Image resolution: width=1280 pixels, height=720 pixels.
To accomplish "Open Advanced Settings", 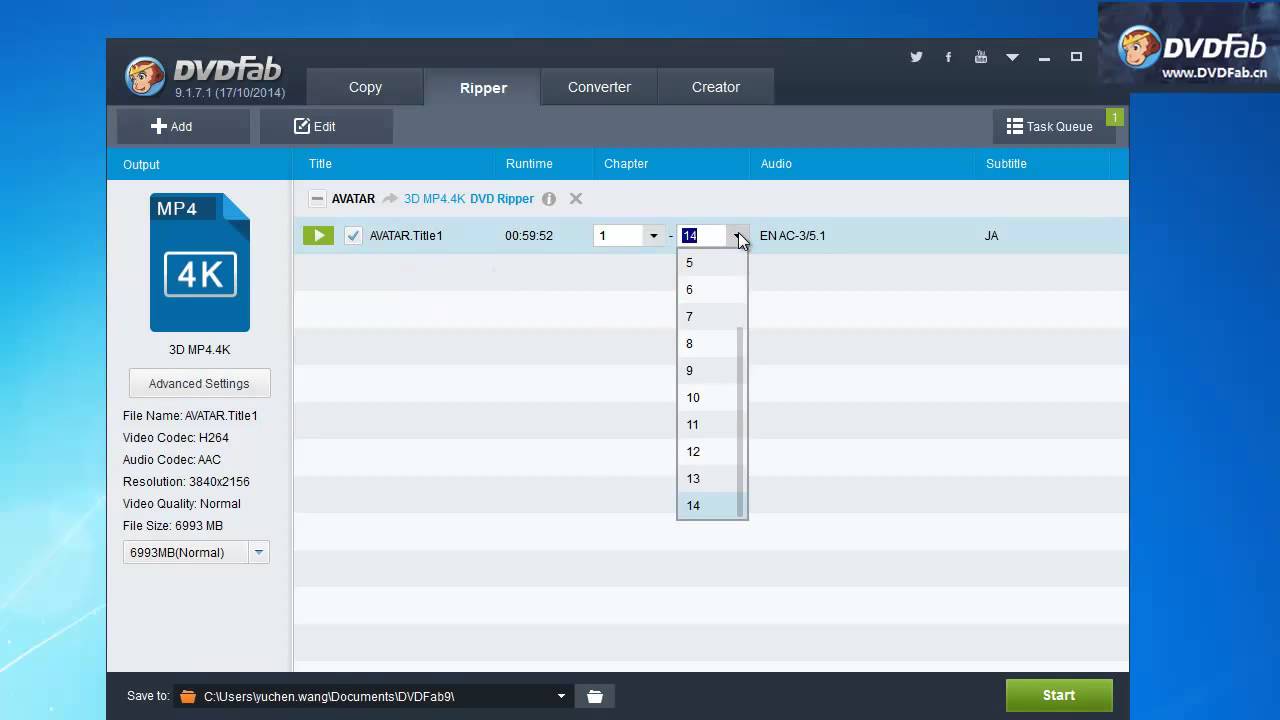I will point(199,383).
